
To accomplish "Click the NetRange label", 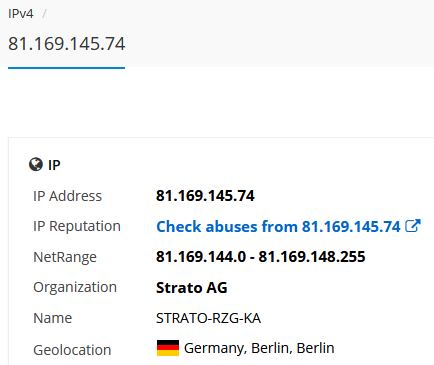I will pos(65,257).
